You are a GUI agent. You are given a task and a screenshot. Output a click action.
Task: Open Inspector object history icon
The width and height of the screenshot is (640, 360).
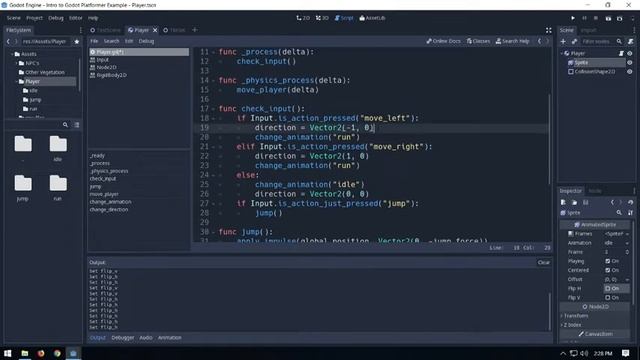click(631, 202)
